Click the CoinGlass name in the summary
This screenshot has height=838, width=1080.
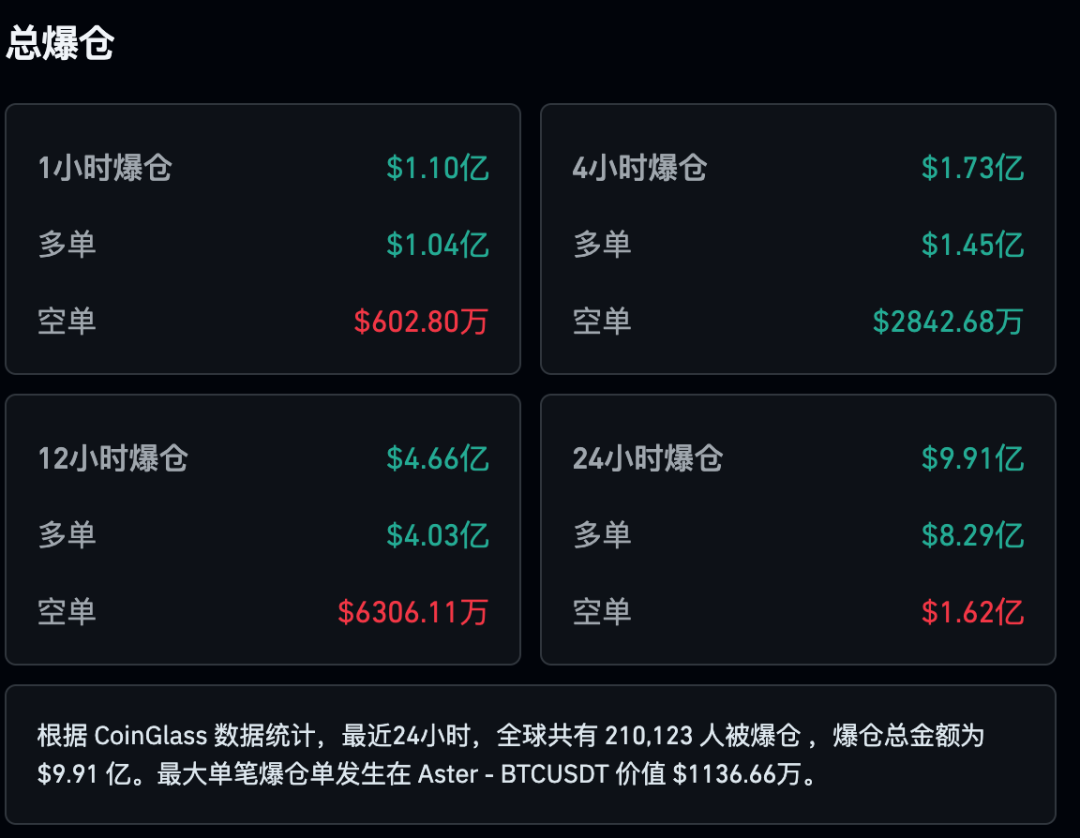click(x=151, y=737)
